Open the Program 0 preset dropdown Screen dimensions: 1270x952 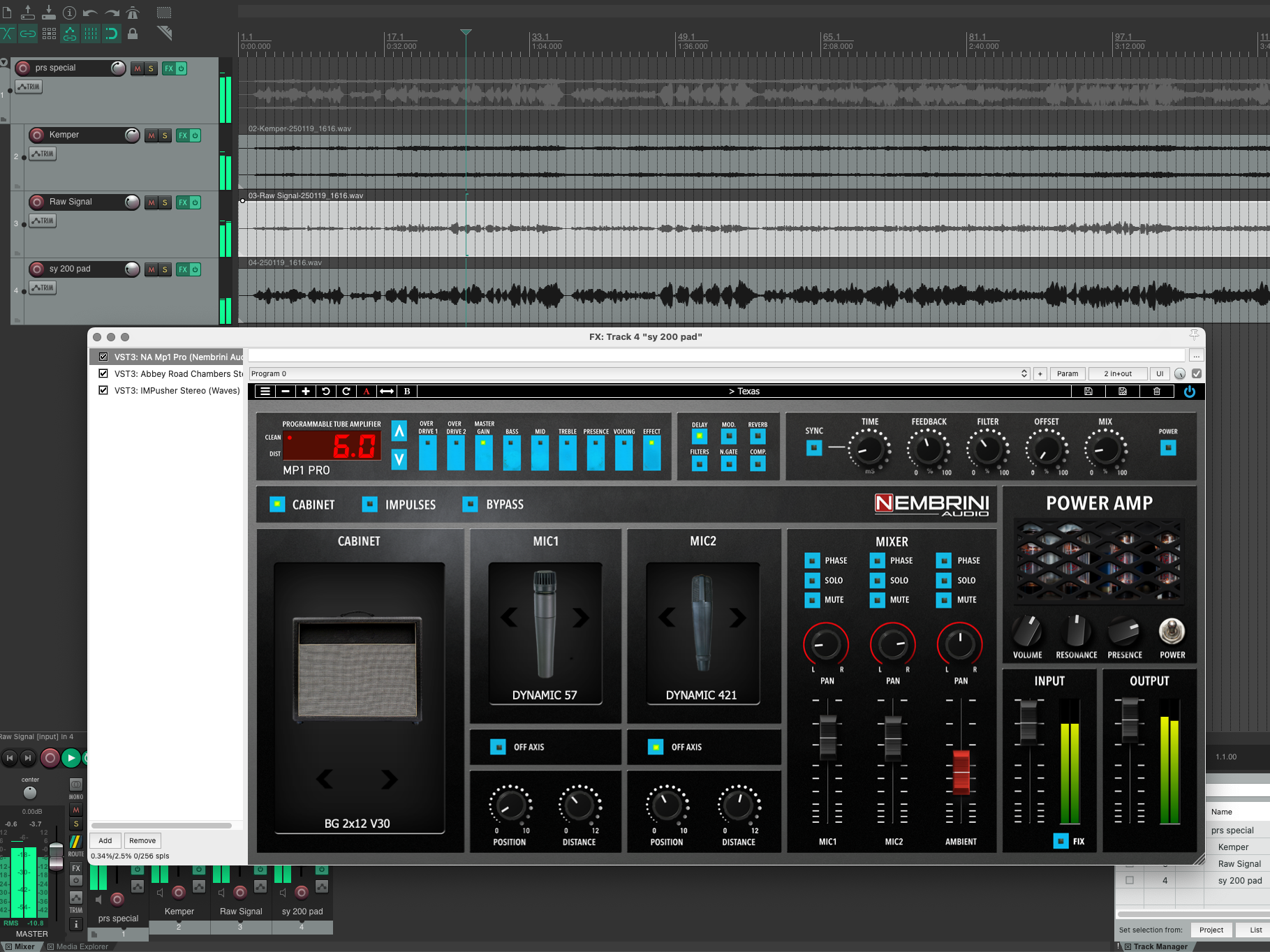coord(640,373)
